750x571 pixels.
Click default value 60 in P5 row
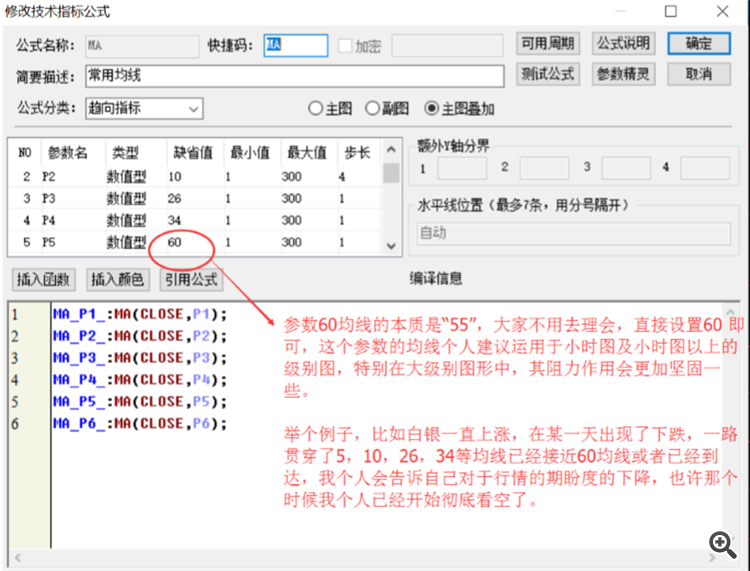point(175,242)
